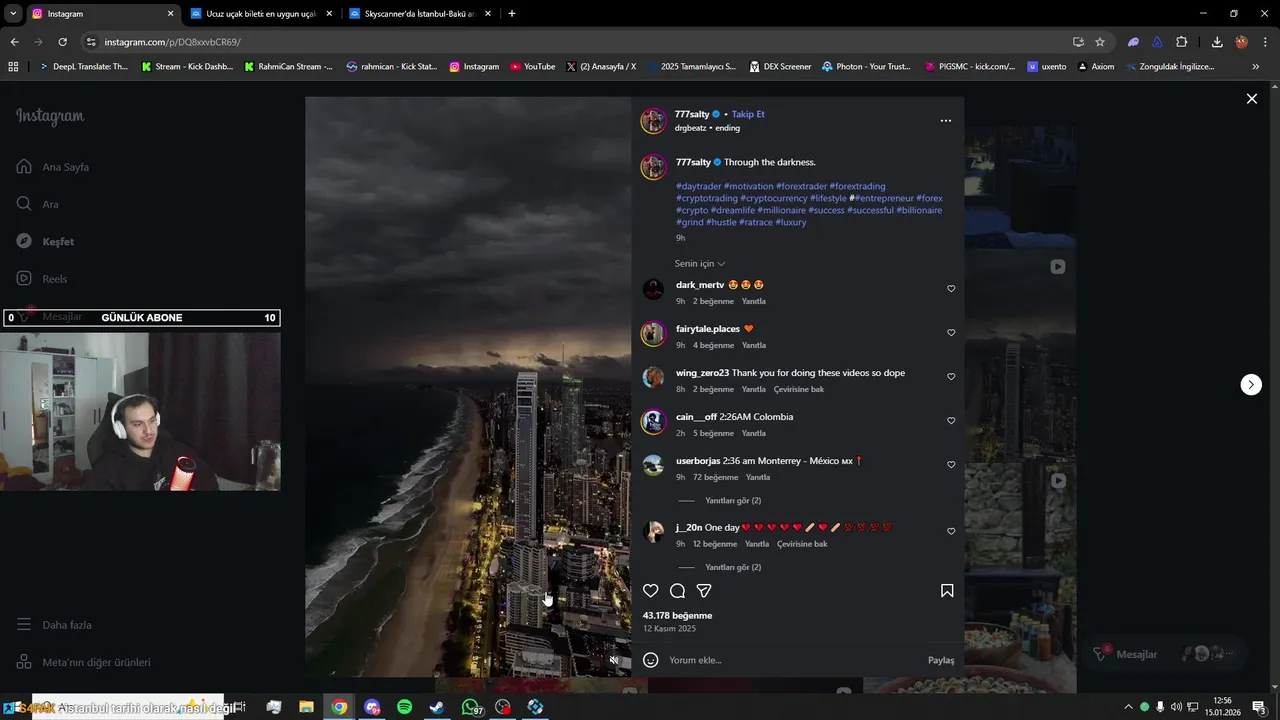Bookmark this page with the star icon
Screen dimensions: 1280x720
coord(1100,42)
